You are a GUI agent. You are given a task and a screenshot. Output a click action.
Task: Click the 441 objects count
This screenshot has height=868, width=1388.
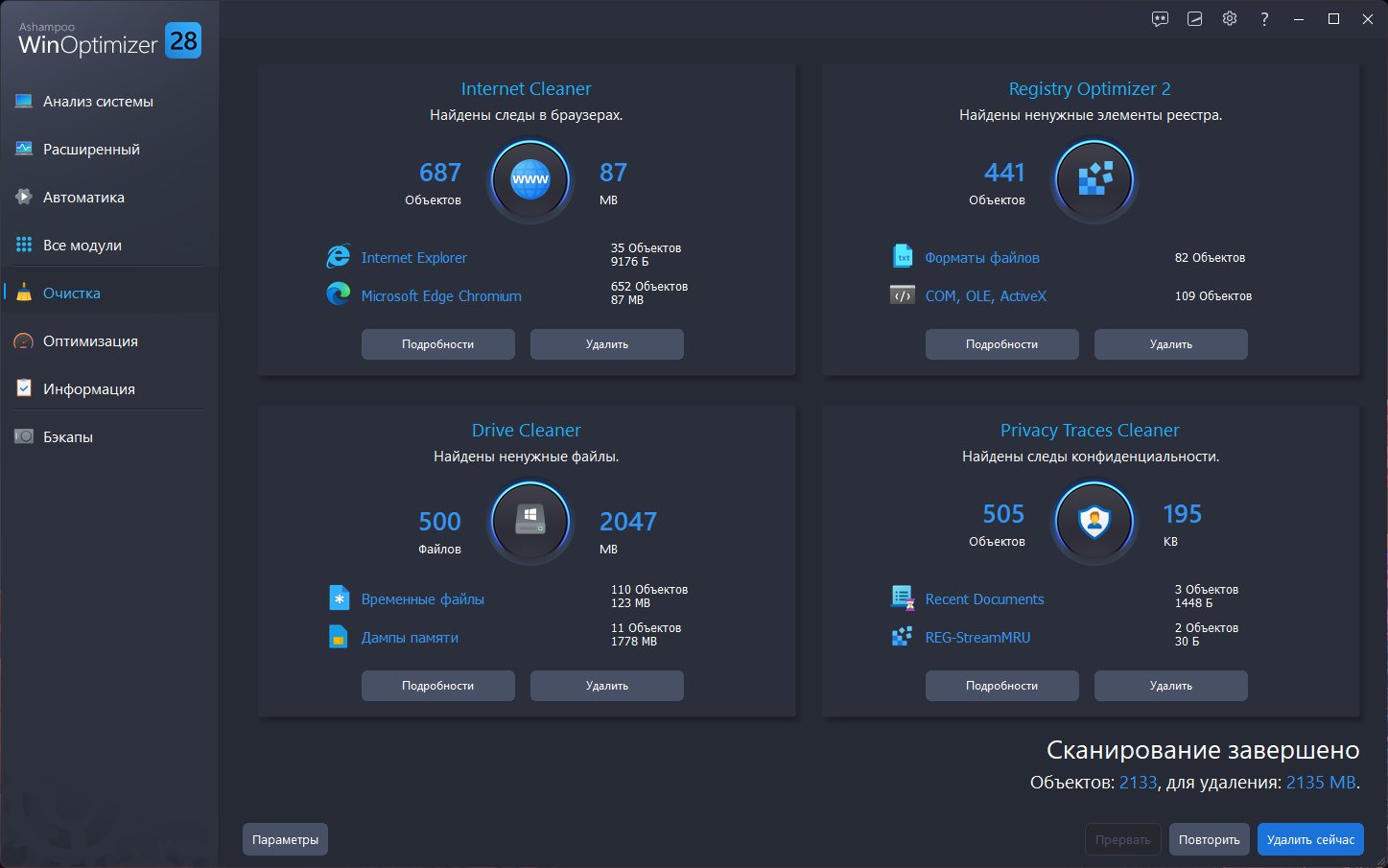(1004, 173)
